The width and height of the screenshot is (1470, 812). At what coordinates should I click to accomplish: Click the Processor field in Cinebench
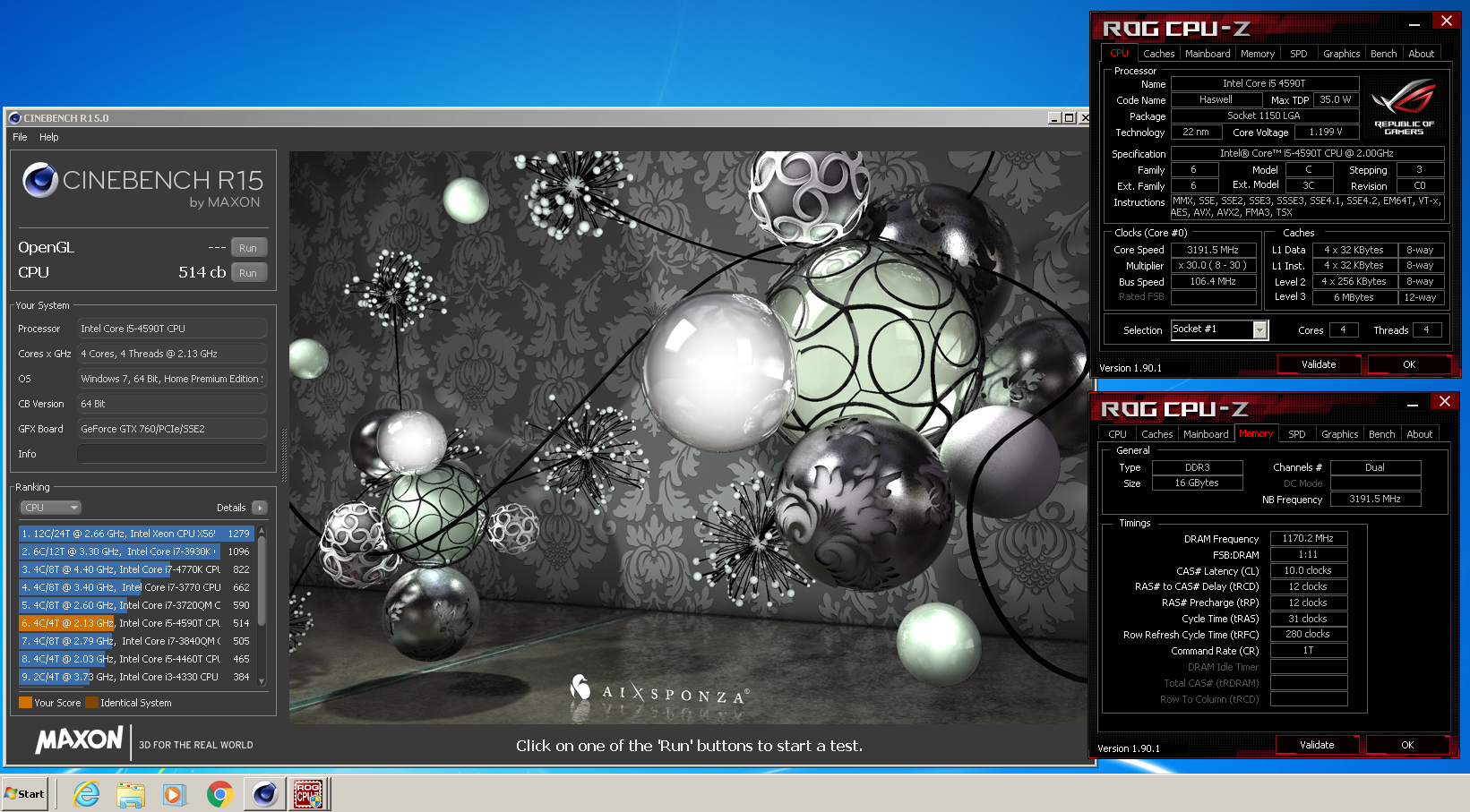[172, 329]
